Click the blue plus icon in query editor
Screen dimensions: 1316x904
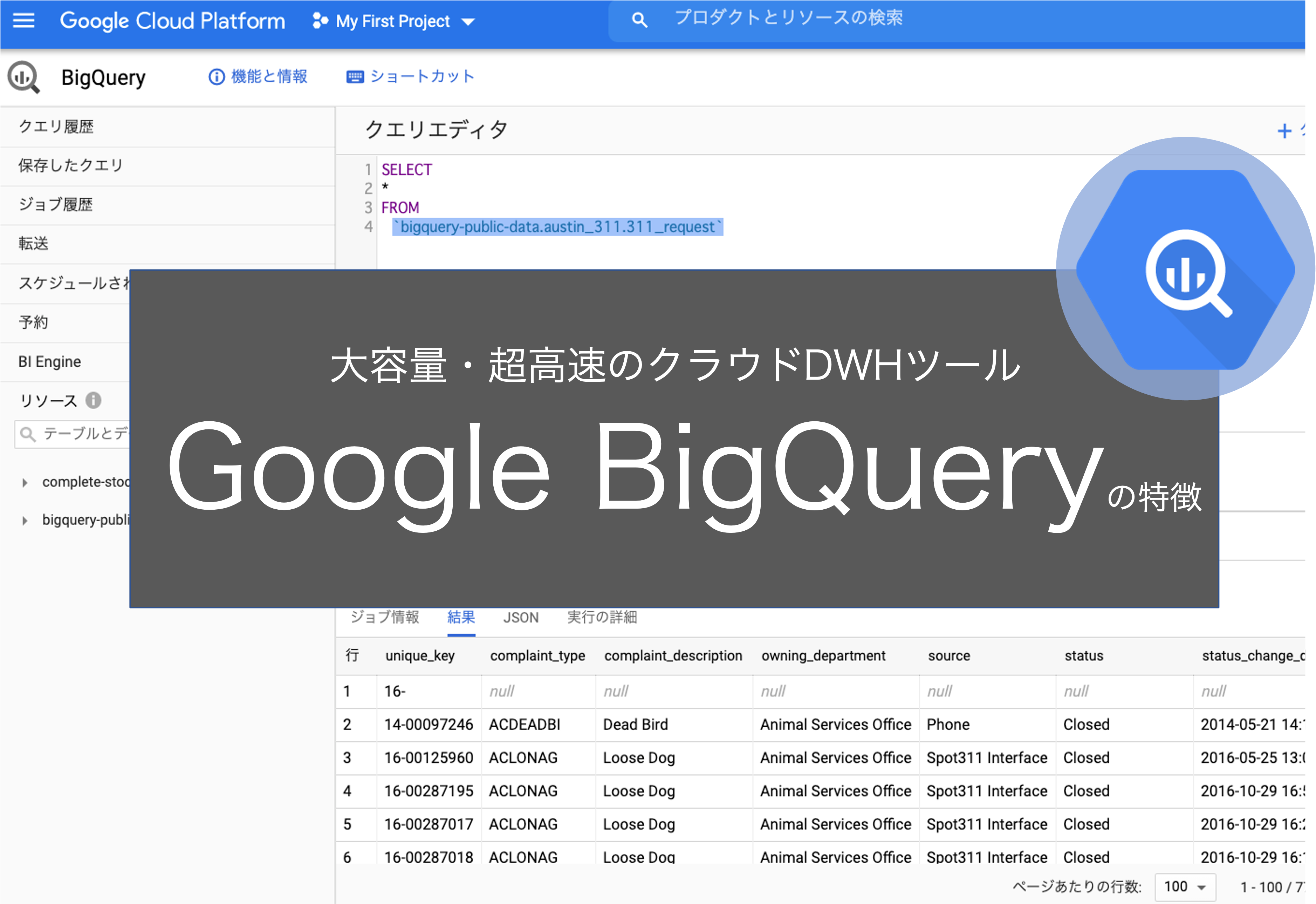click(1284, 131)
